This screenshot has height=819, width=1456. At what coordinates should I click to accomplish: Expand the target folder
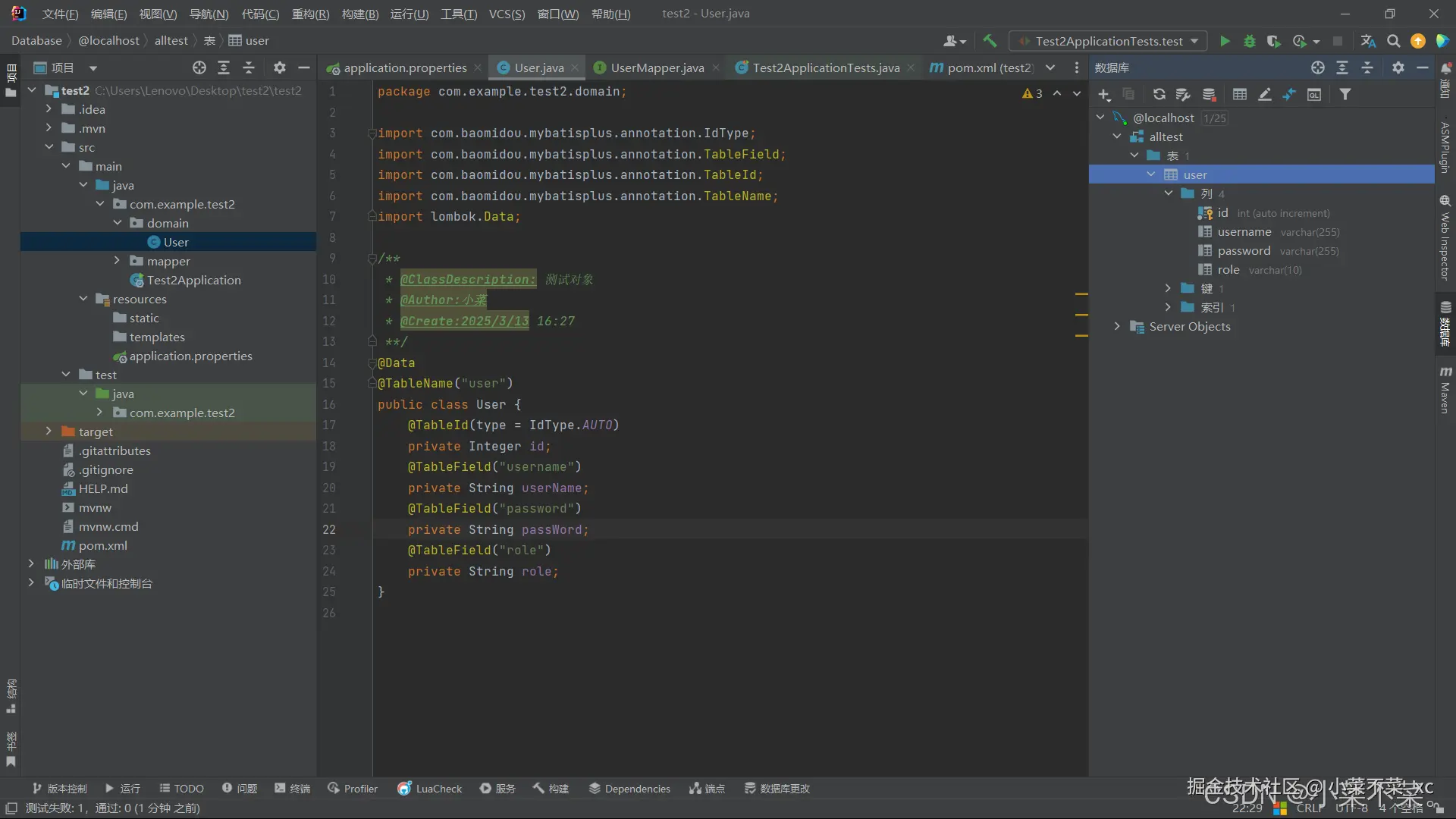click(x=49, y=431)
